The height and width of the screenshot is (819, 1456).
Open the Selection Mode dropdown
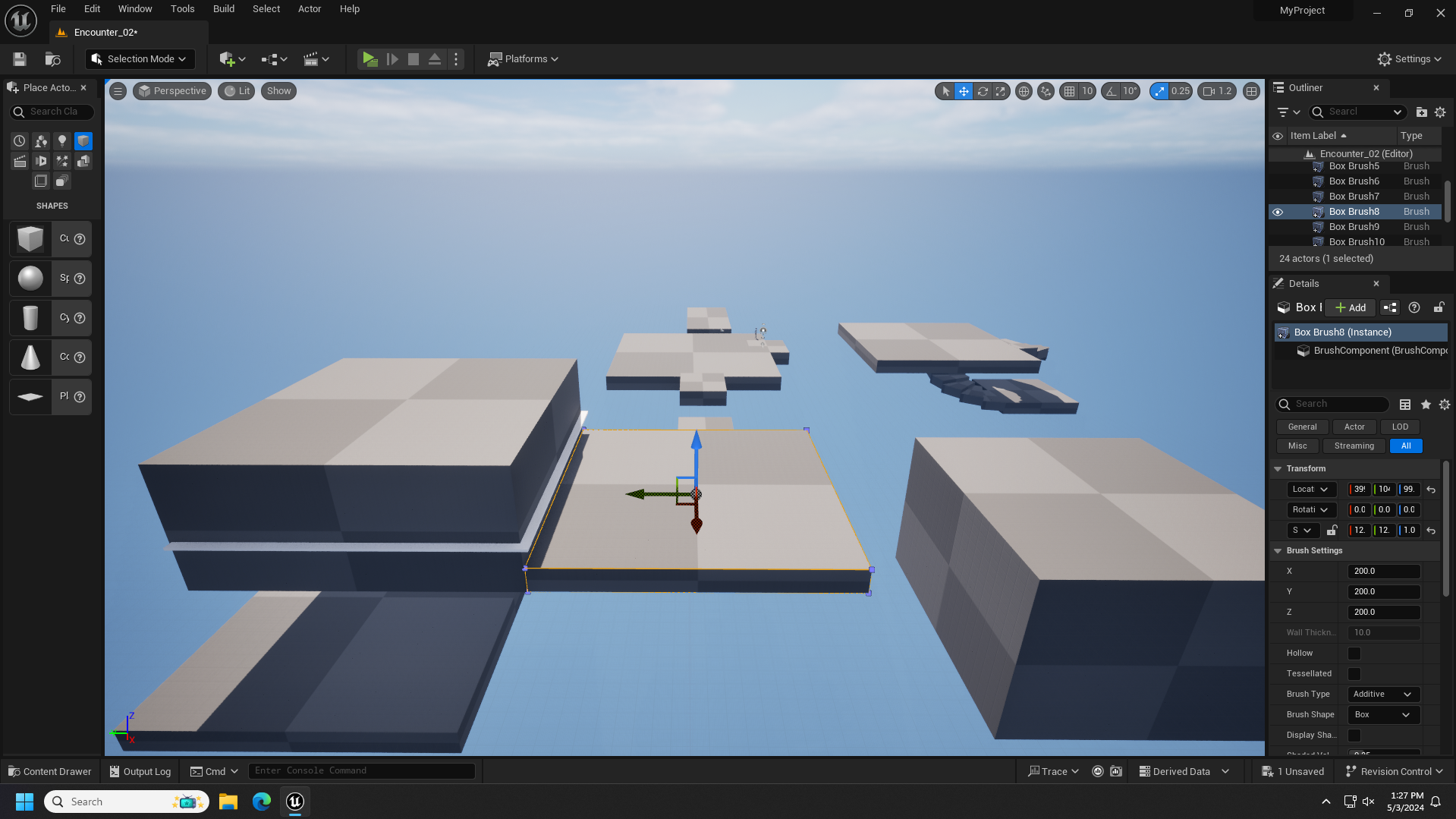tap(140, 59)
